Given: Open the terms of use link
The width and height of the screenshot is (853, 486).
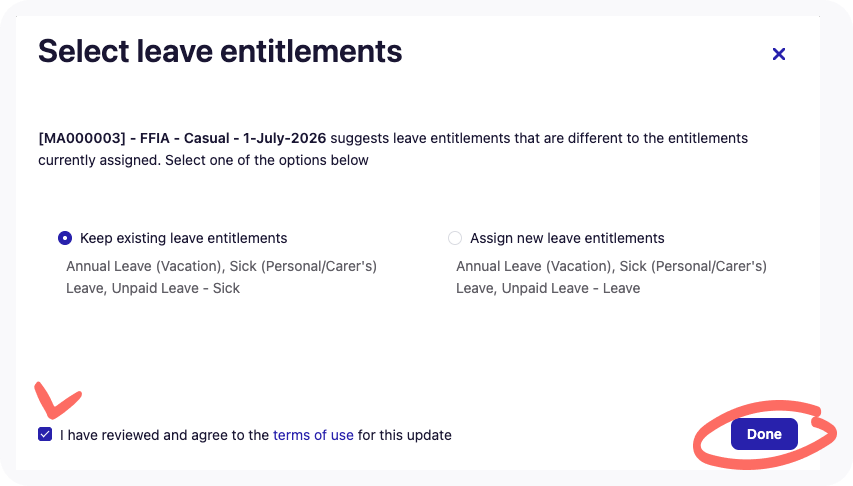Looking at the screenshot, I should 313,435.
